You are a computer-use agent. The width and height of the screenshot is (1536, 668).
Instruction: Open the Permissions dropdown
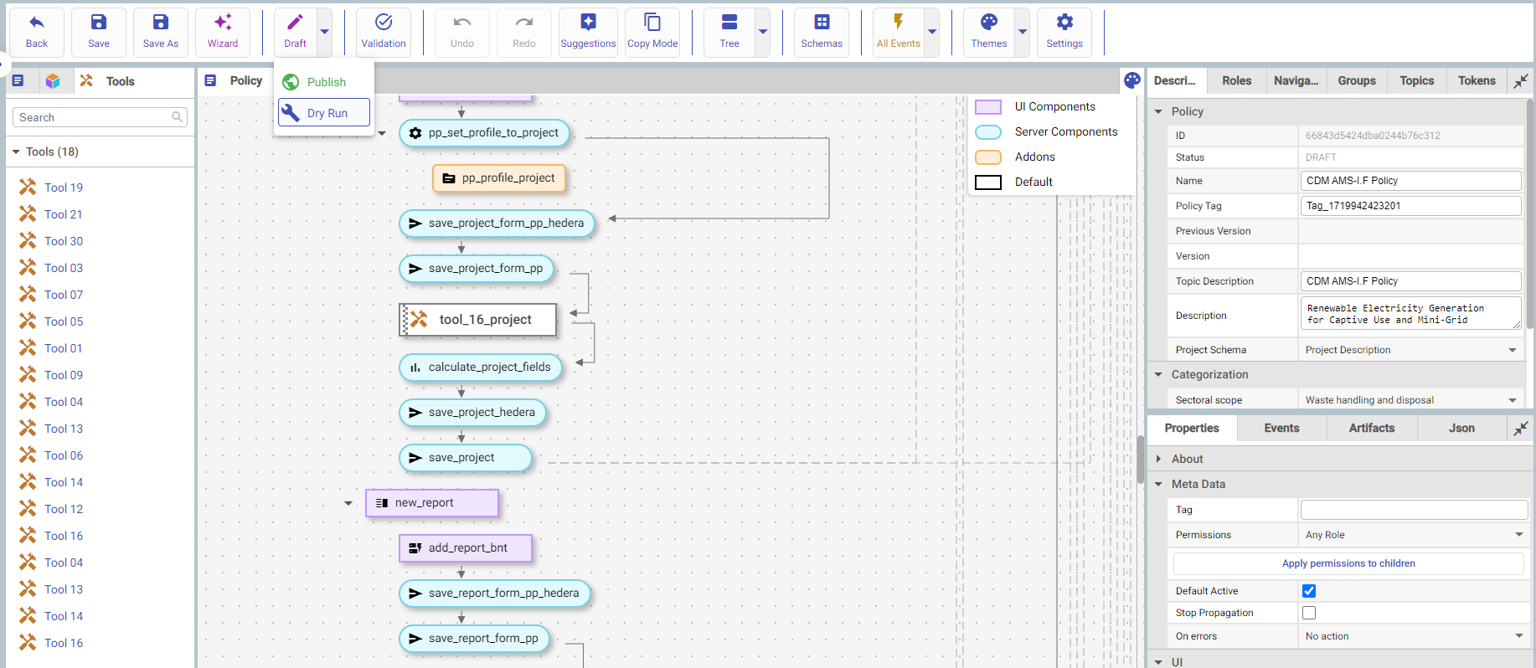[1413, 535]
